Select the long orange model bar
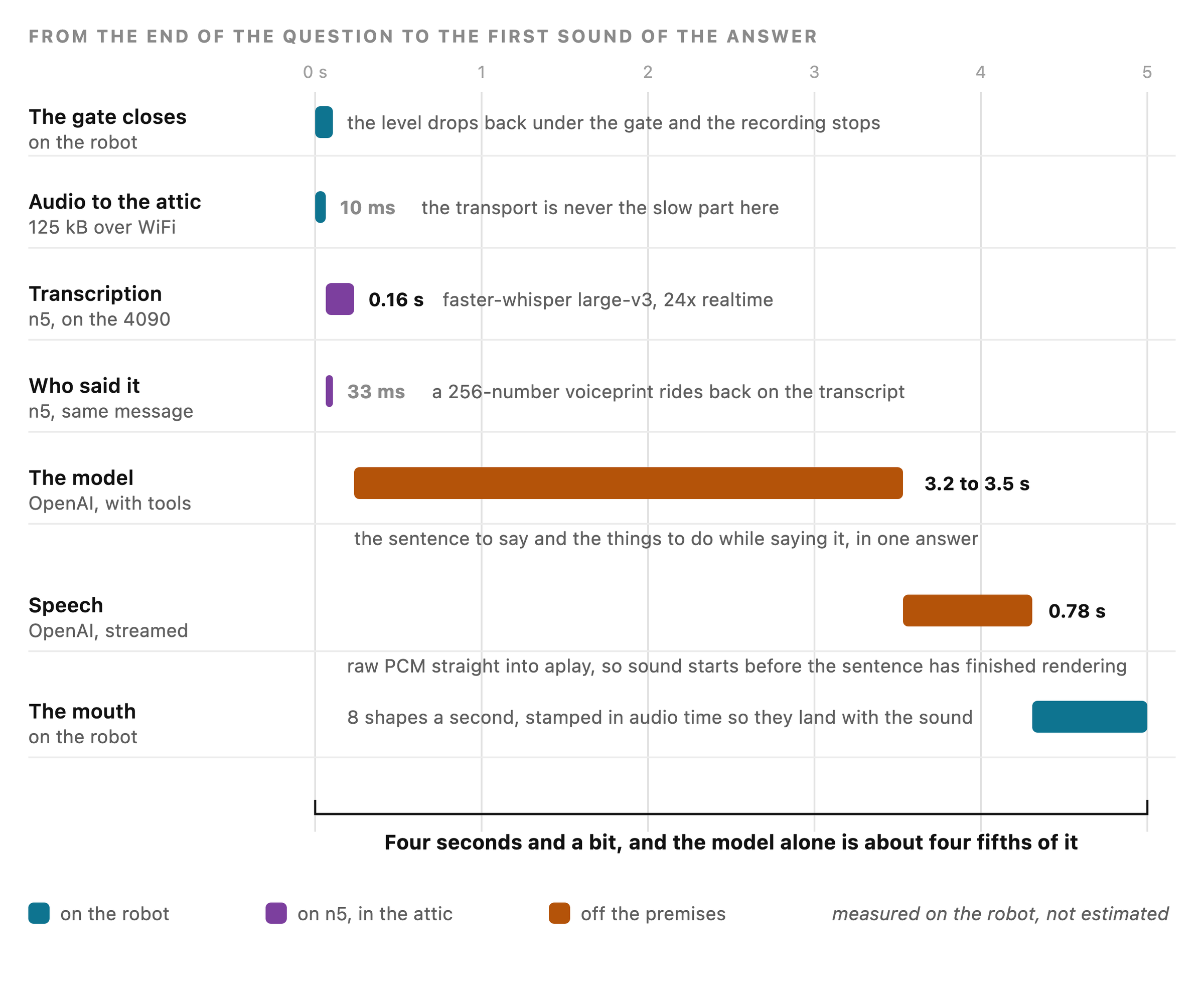 [628, 483]
